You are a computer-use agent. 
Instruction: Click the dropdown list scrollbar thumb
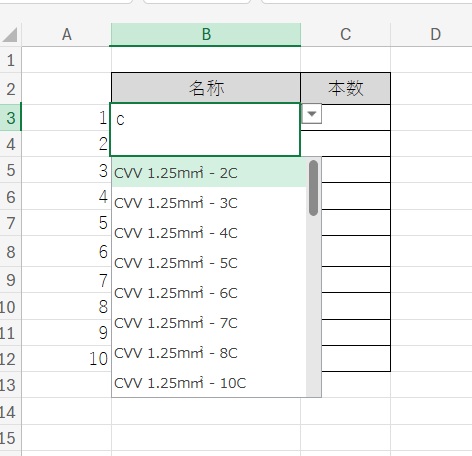pyautogui.click(x=313, y=188)
